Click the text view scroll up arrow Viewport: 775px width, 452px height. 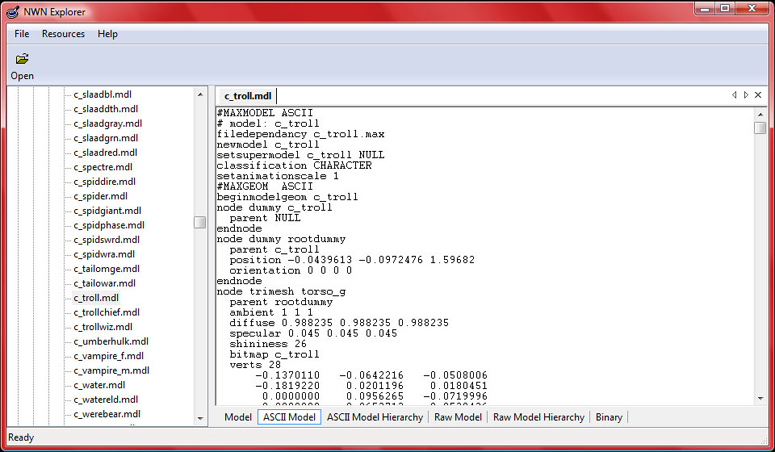point(760,115)
